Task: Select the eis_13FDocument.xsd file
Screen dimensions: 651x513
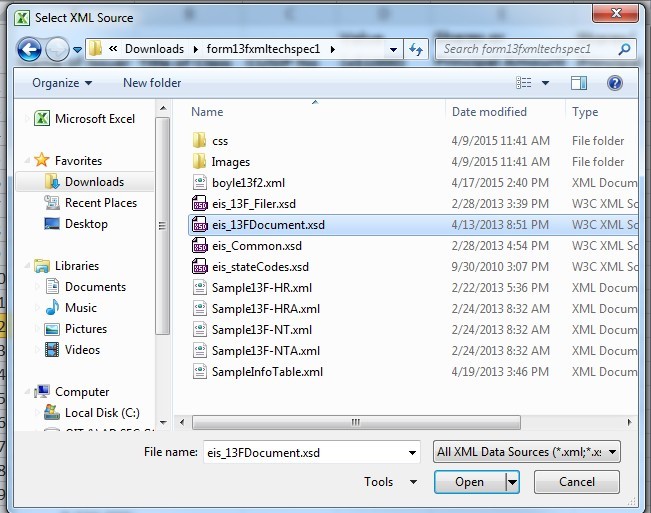Action: [x=413, y=225]
